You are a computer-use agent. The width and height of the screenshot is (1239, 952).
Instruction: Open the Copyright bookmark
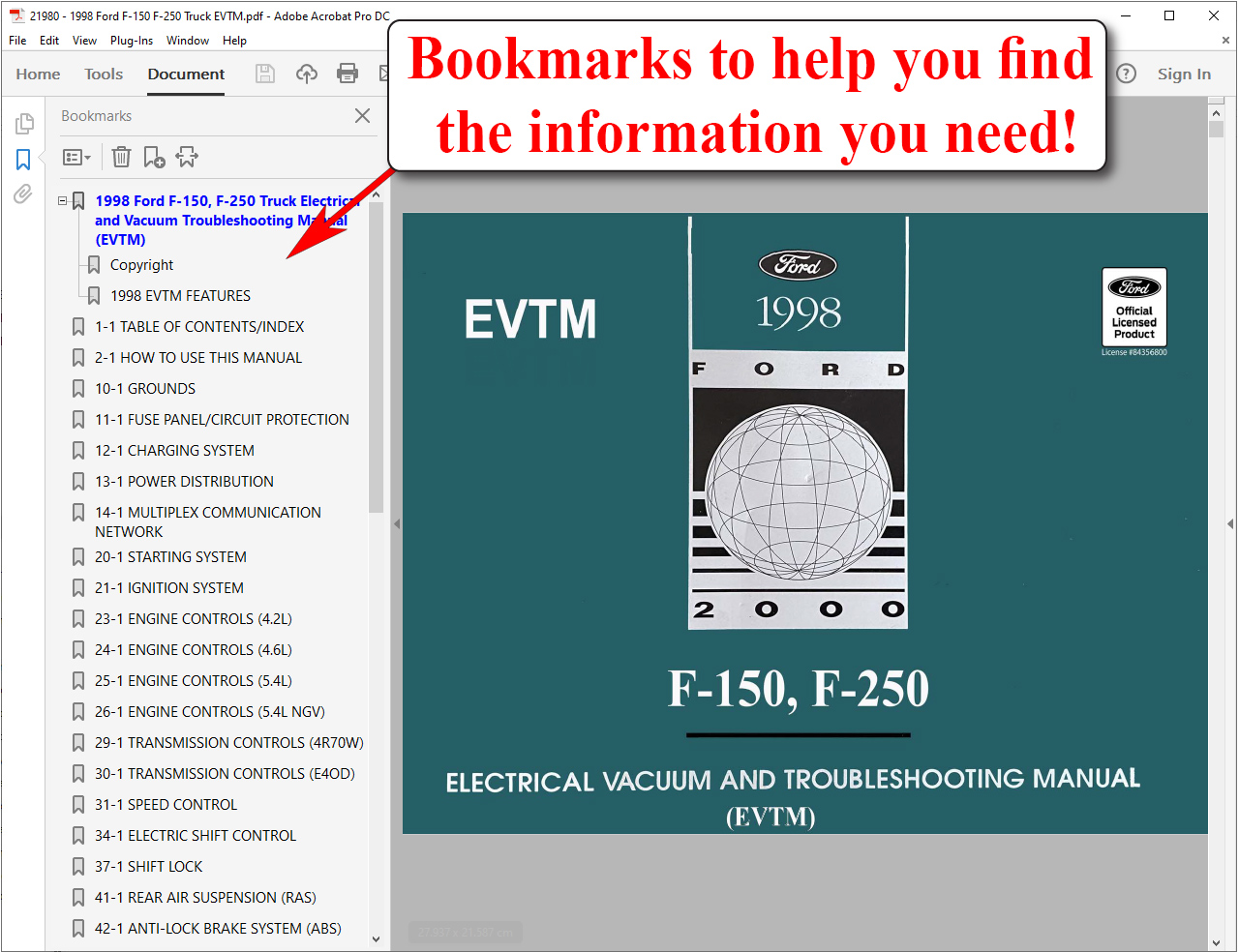pyautogui.click(x=141, y=265)
